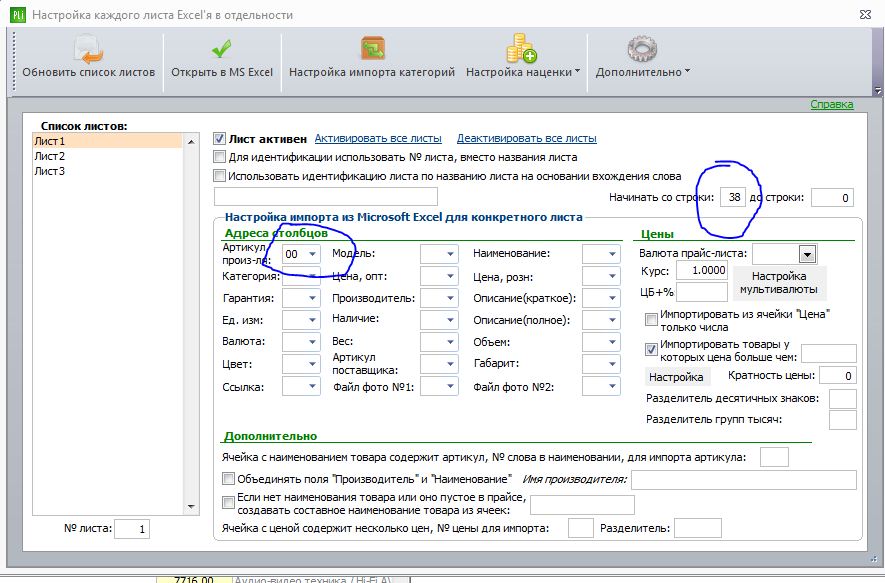Expand the toolbar overflow arrow at right edge
This screenshot has height=583, width=885.
tap(877, 90)
